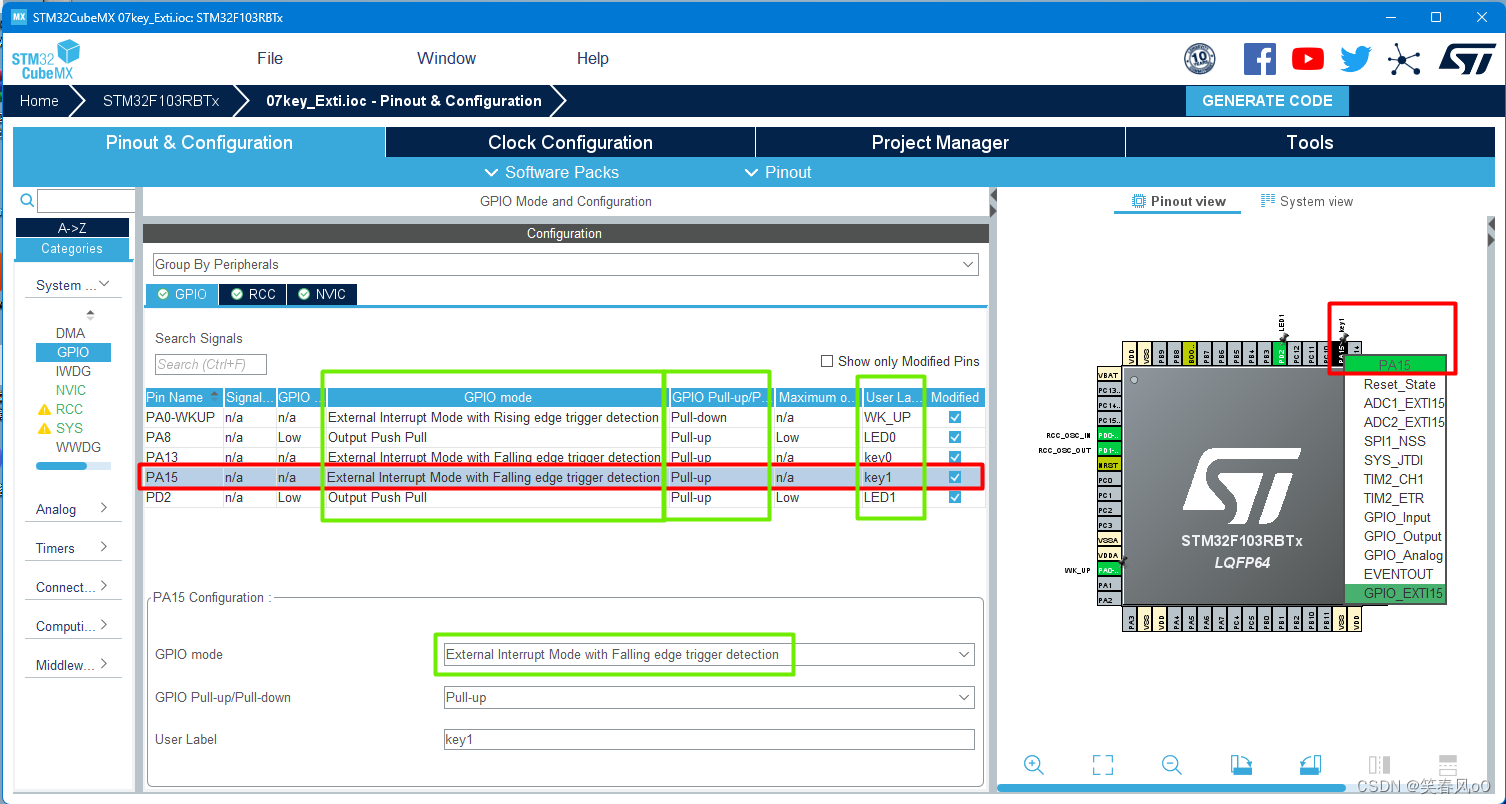Expand the Analog category
The width and height of the screenshot is (1506, 804).
click(x=73, y=509)
